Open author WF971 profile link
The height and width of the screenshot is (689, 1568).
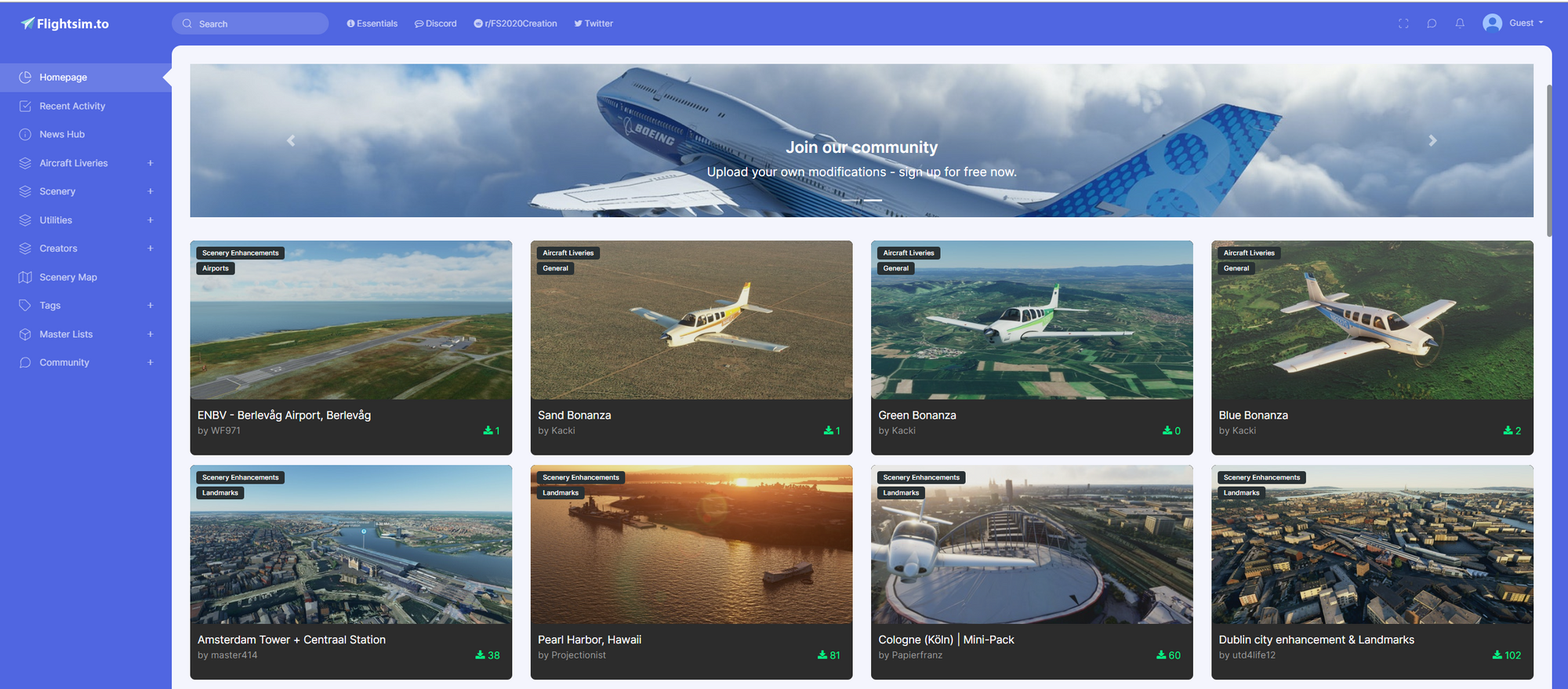coord(226,430)
